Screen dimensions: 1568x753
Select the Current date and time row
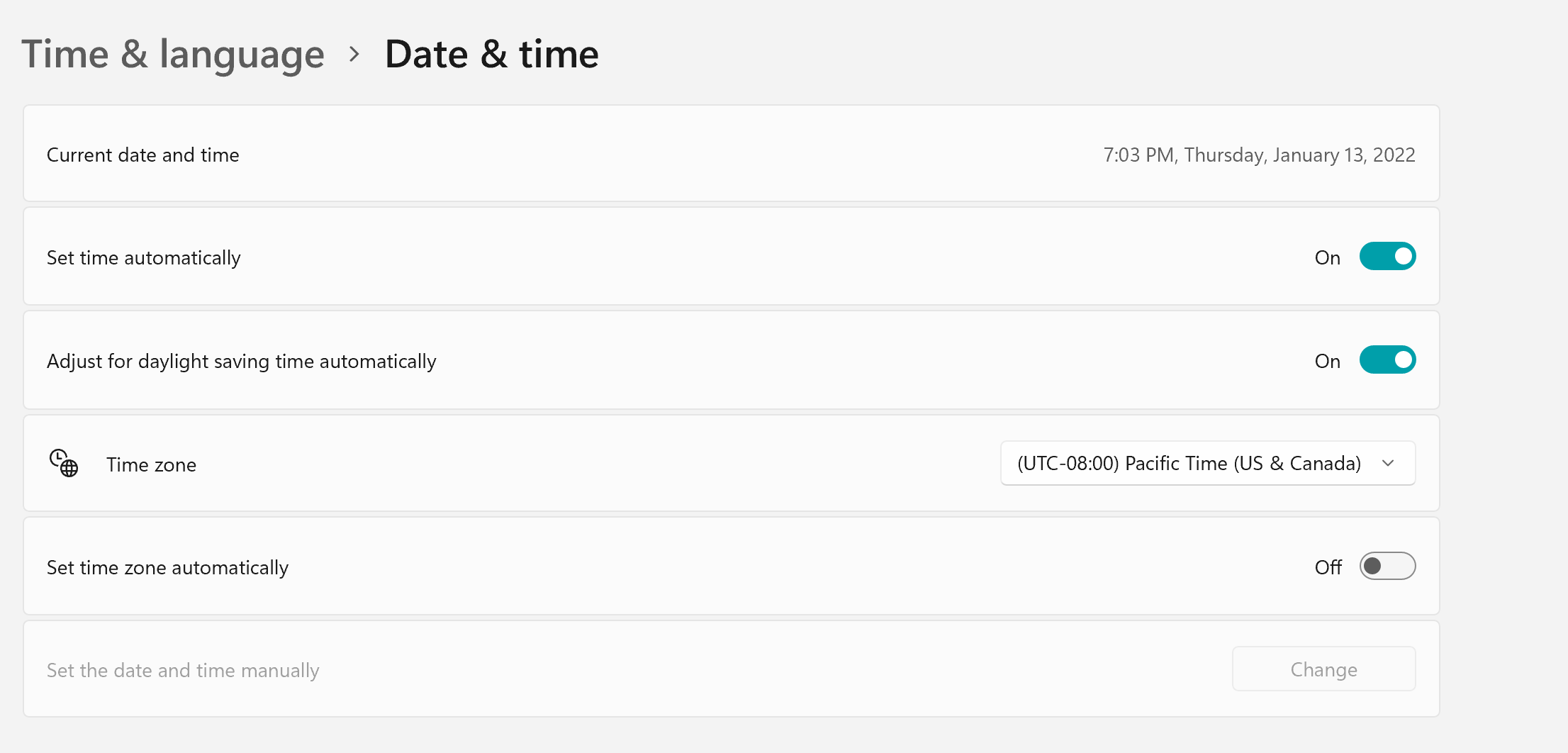[732, 154]
